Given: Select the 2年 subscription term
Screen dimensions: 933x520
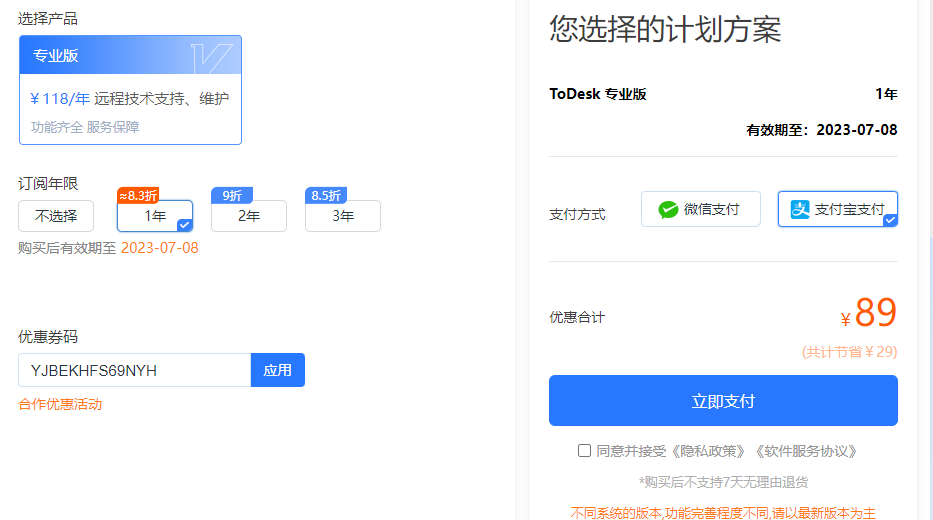Looking at the screenshot, I should (x=249, y=216).
